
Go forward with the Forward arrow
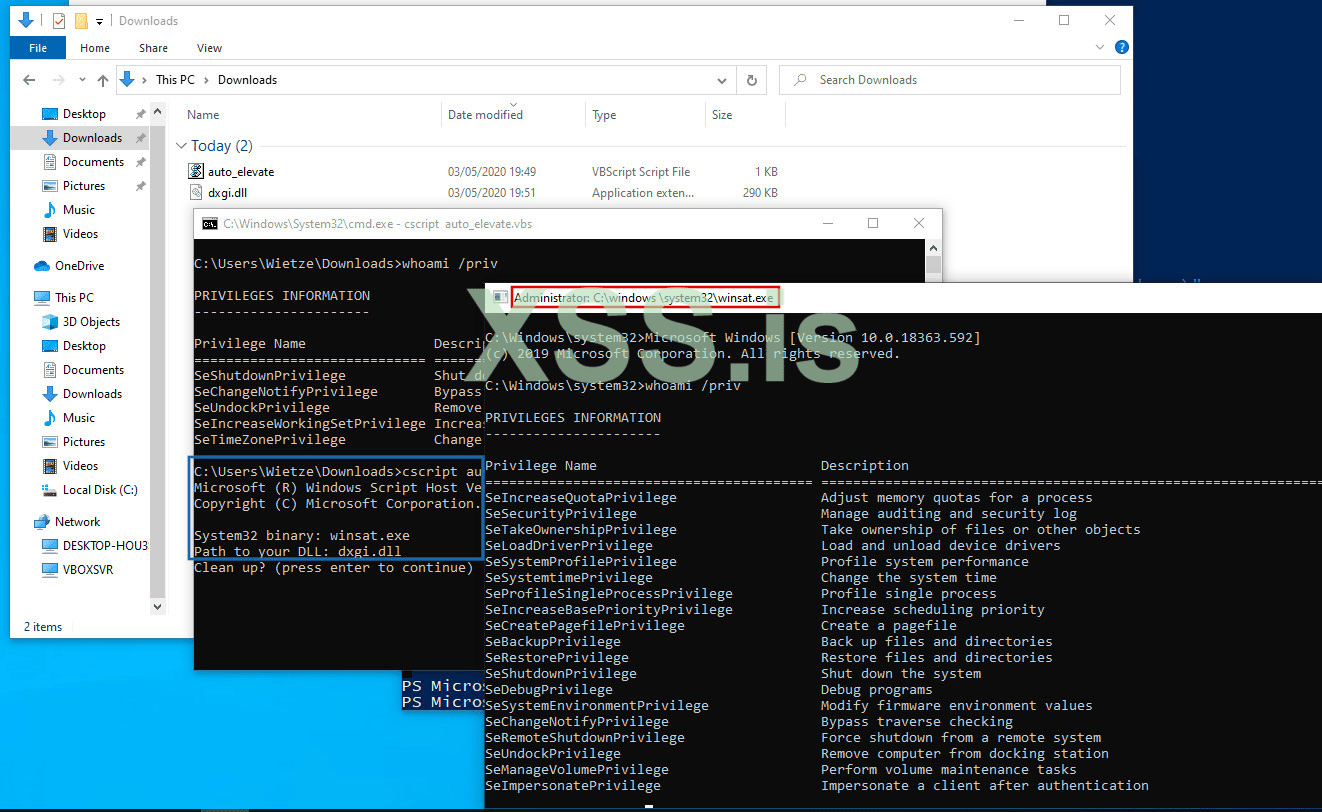point(59,80)
